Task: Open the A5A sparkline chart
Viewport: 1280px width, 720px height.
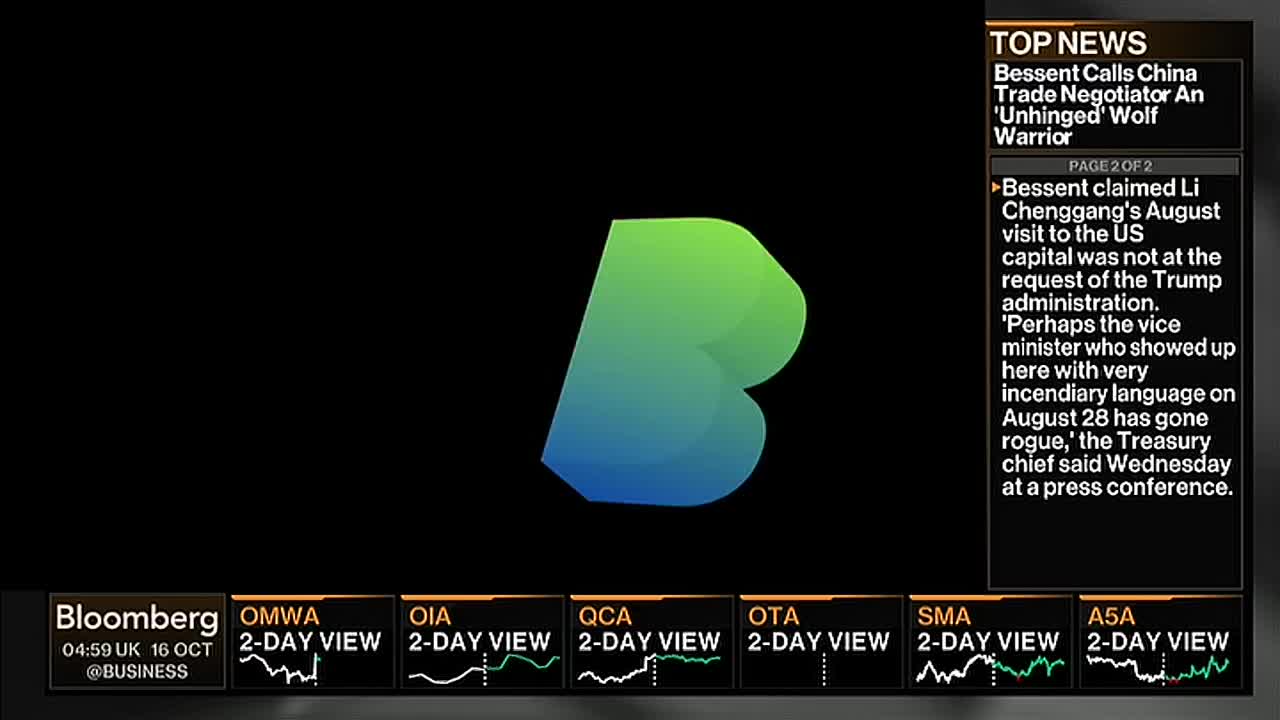Action: [x=1158, y=668]
